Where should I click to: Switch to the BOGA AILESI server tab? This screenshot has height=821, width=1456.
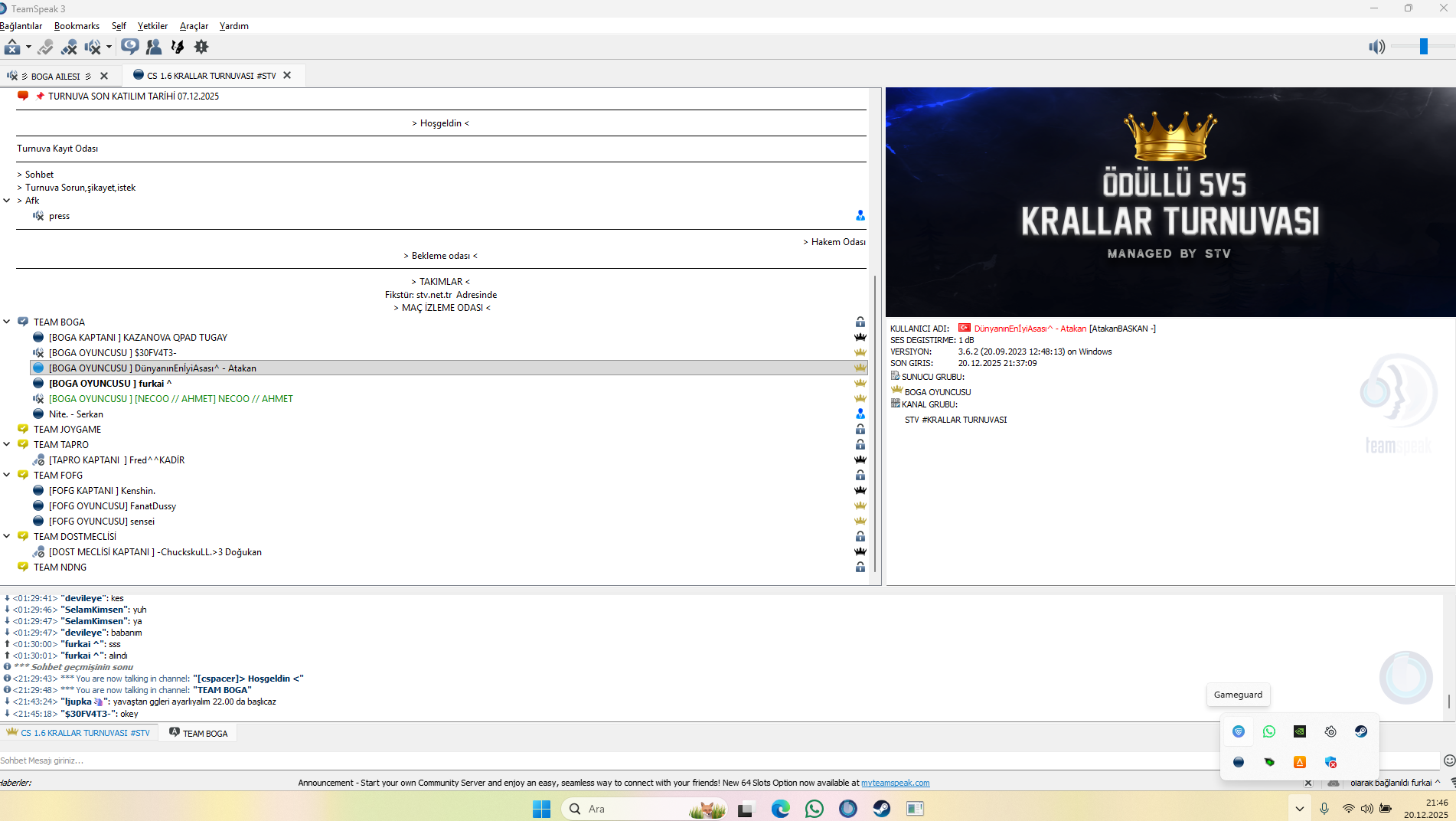point(56,77)
